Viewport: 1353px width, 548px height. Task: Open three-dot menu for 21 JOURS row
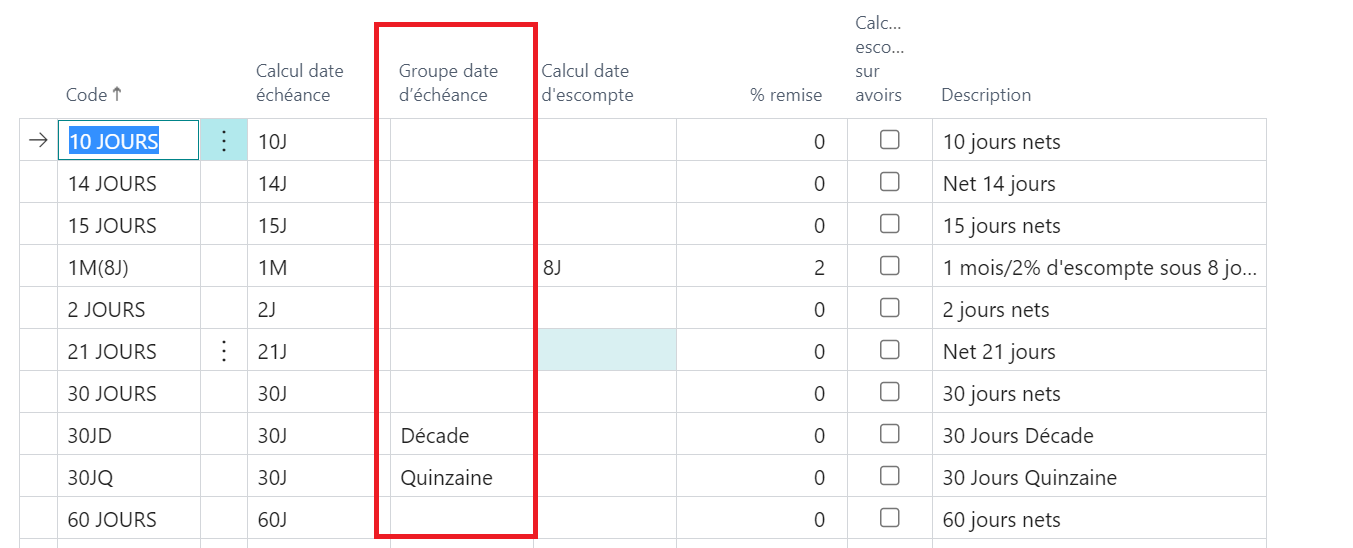(x=224, y=351)
